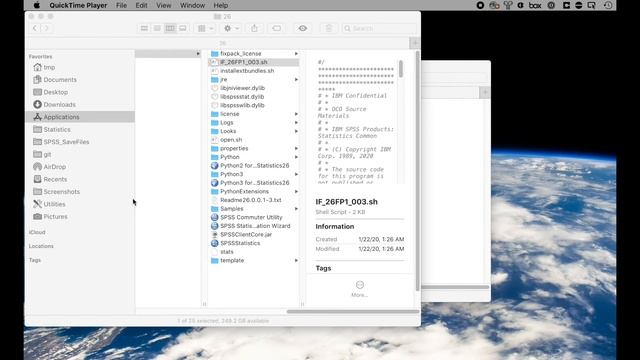
Task: Select Python2 for Statistics26 app icon
Action: click(214, 166)
